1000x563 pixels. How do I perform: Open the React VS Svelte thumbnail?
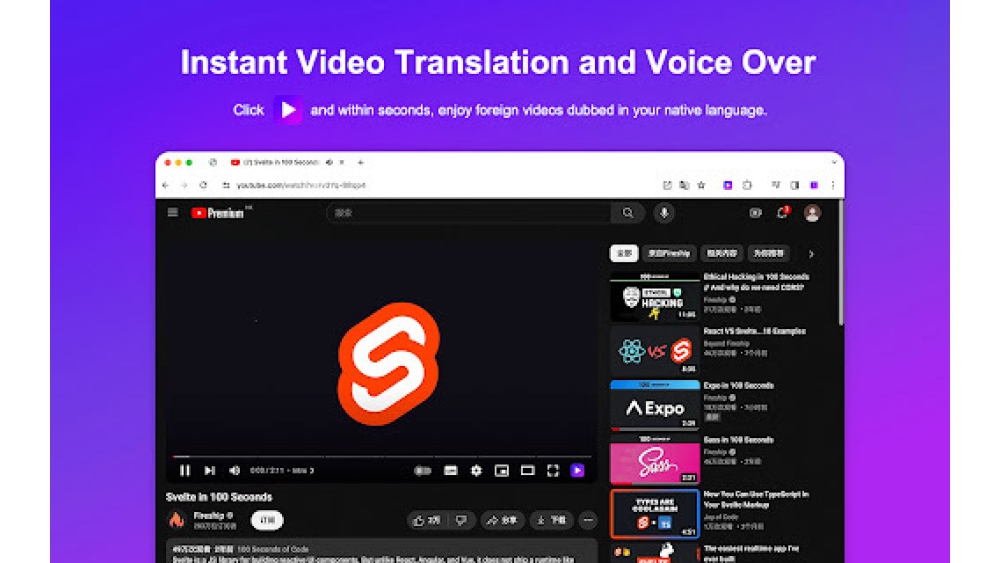[x=655, y=351]
